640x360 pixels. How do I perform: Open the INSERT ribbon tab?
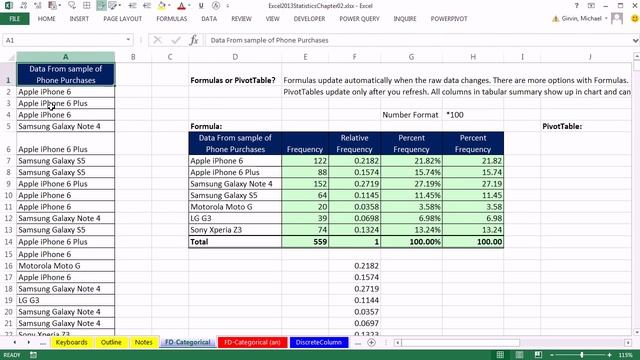(79, 19)
